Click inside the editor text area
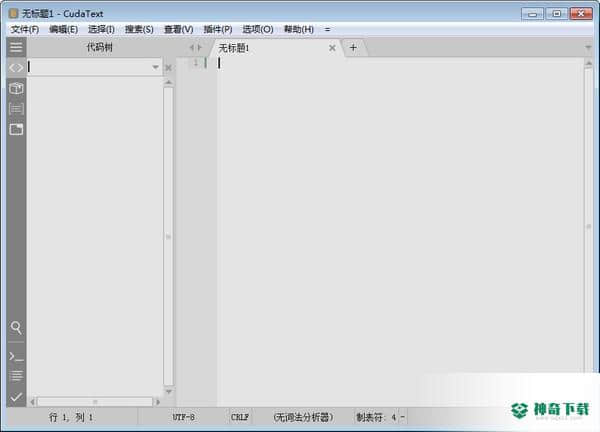Viewport: 600px width, 432px height. point(400,230)
